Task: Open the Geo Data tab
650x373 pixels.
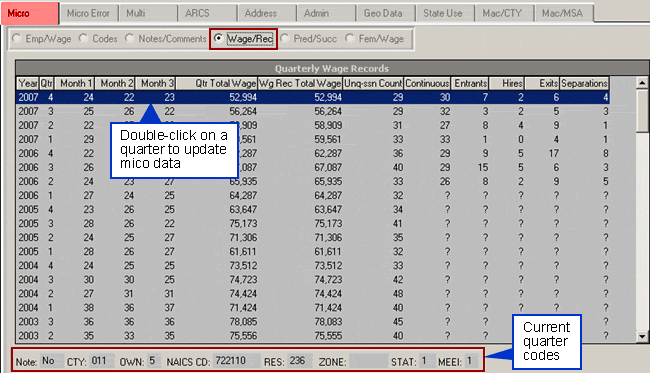Action: (385, 13)
